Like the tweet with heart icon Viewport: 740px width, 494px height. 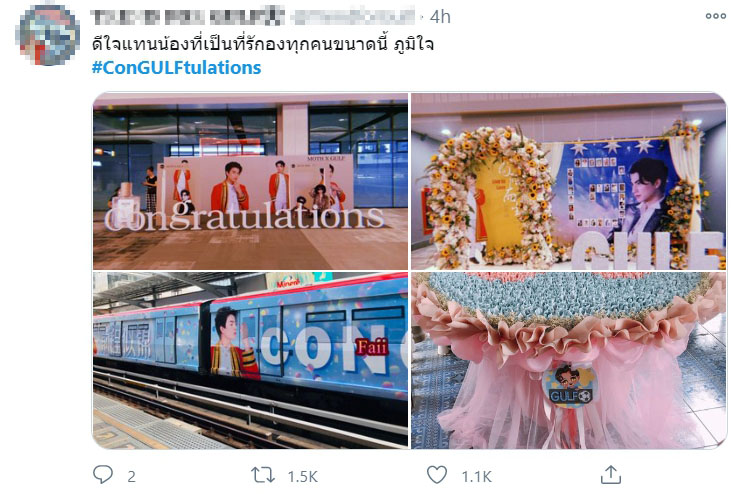click(437, 475)
